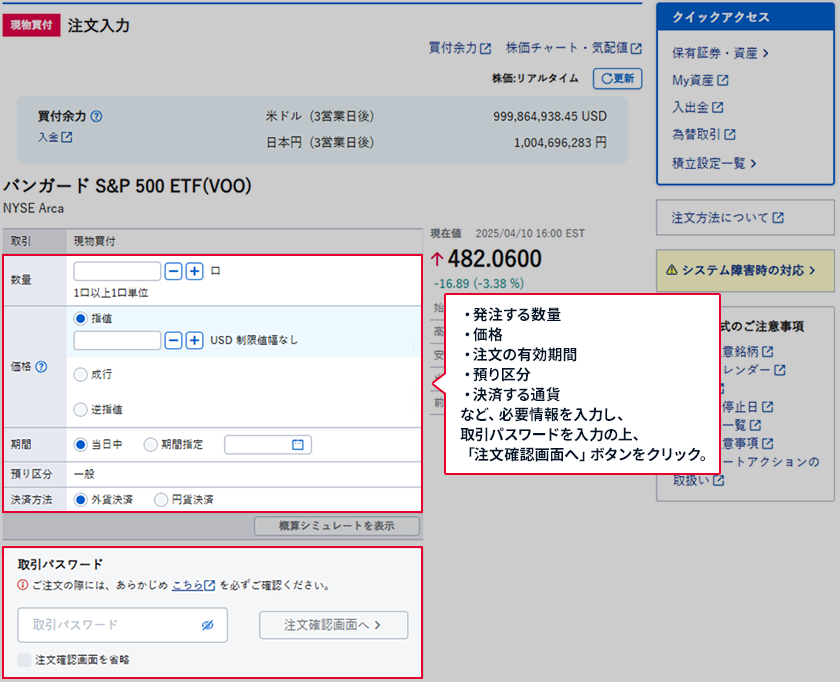Viewport: 840px width, 682px height.
Task: Click the 取引パスワード input field
Action: click(x=122, y=625)
